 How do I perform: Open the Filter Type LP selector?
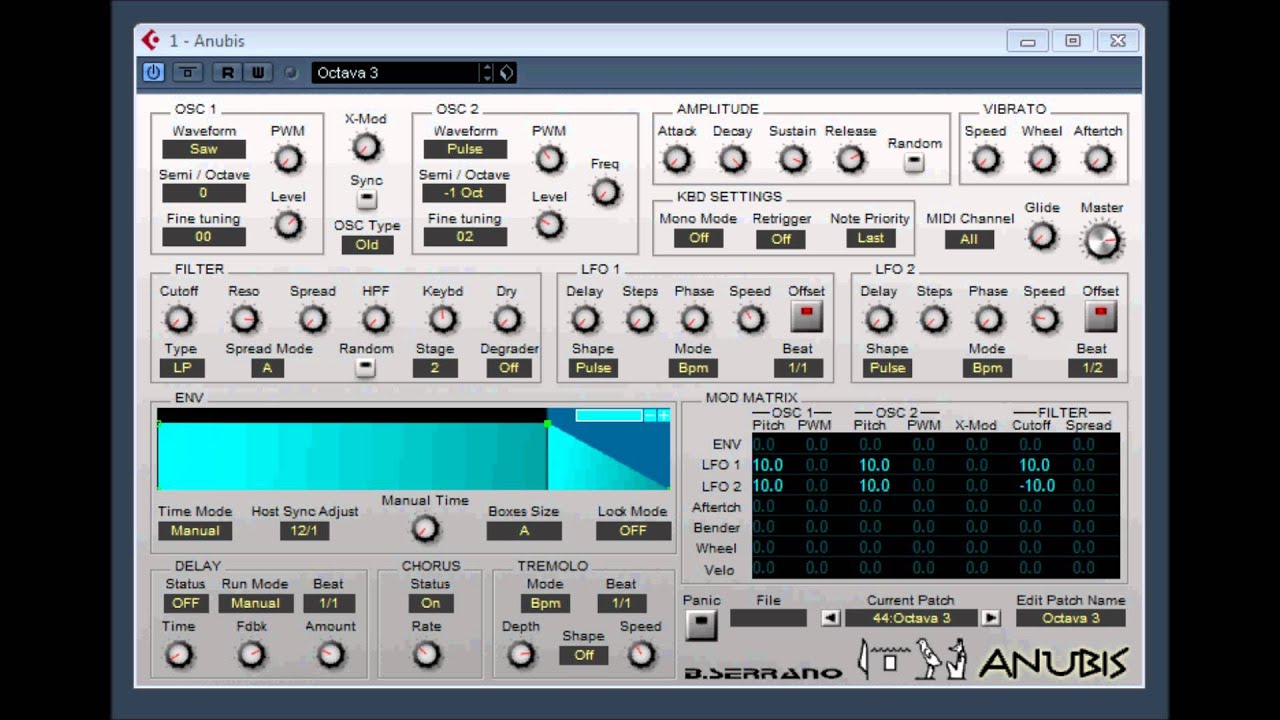[x=181, y=367]
